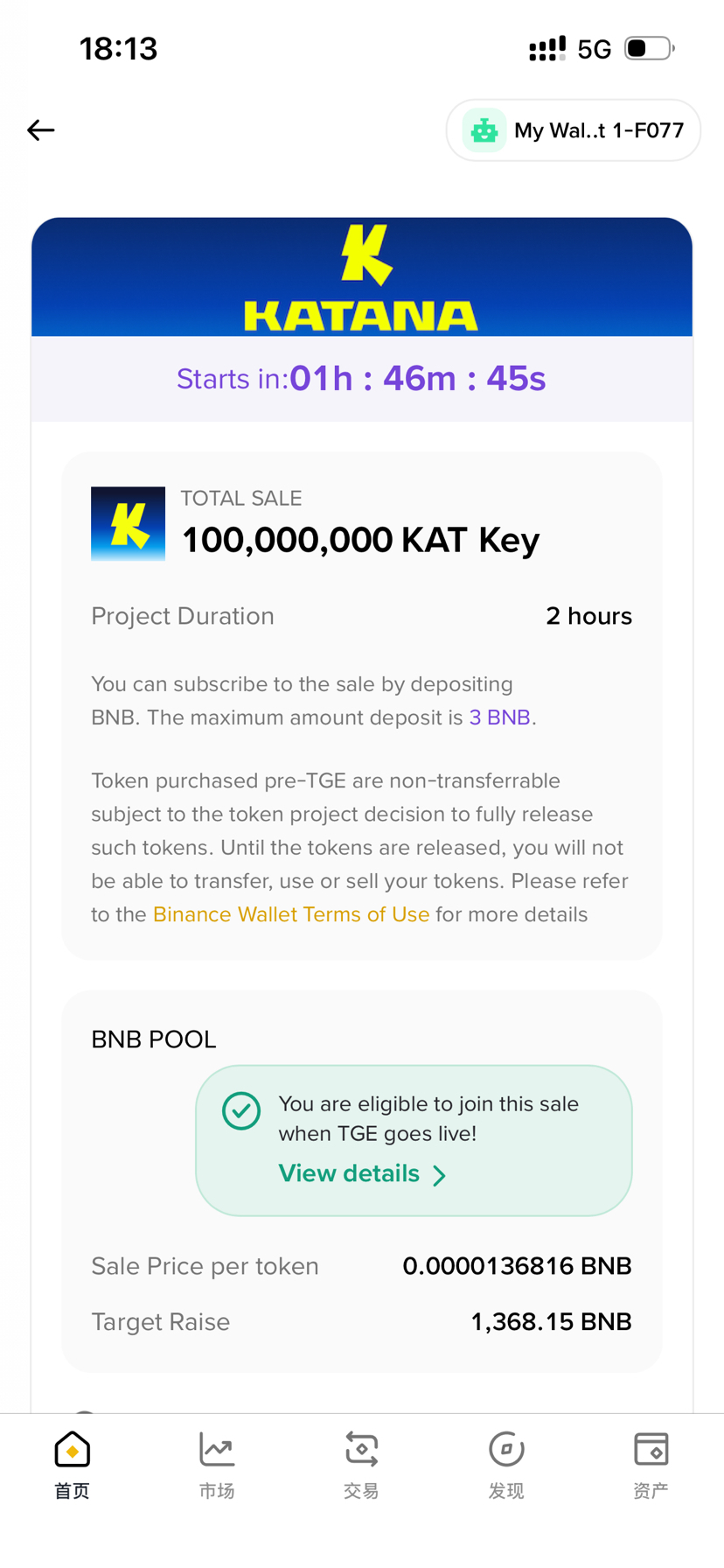Tap the green robot wallet avatar
Image resolution: width=724 pixels, height=1568 pixels.
coord(484,130)
